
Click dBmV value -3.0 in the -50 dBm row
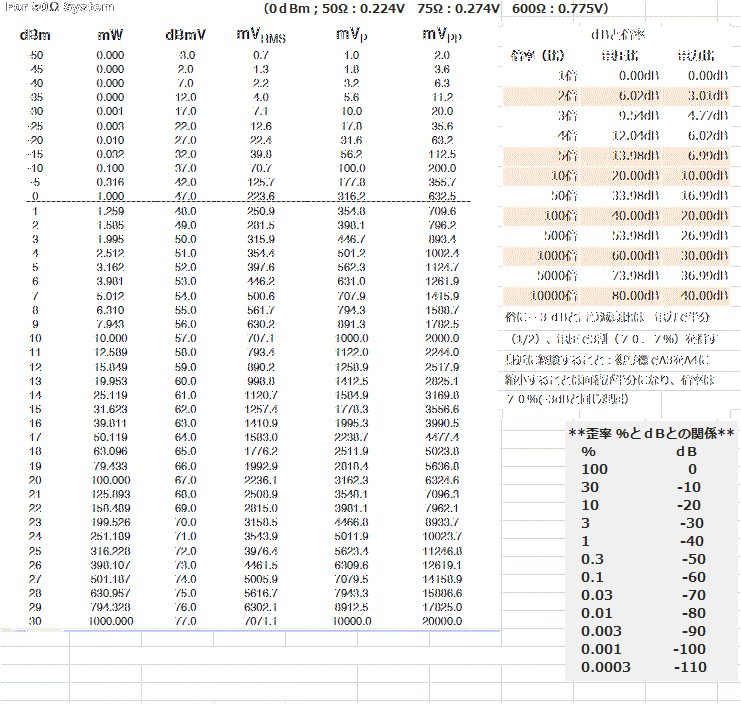pos(185,55)
